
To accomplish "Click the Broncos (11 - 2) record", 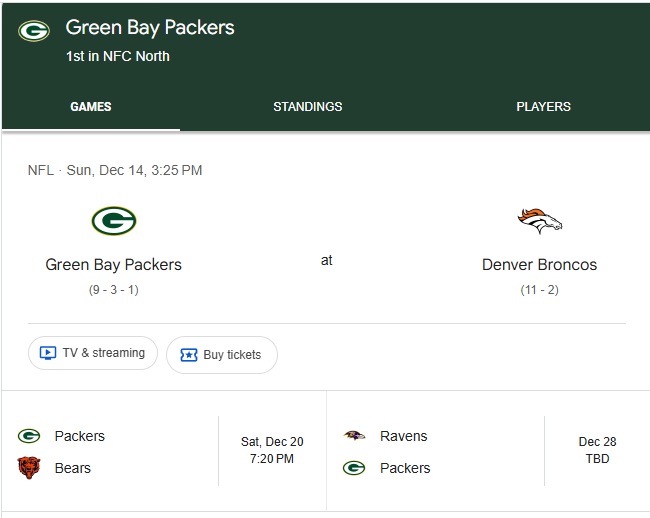I will tap(539, 290).
